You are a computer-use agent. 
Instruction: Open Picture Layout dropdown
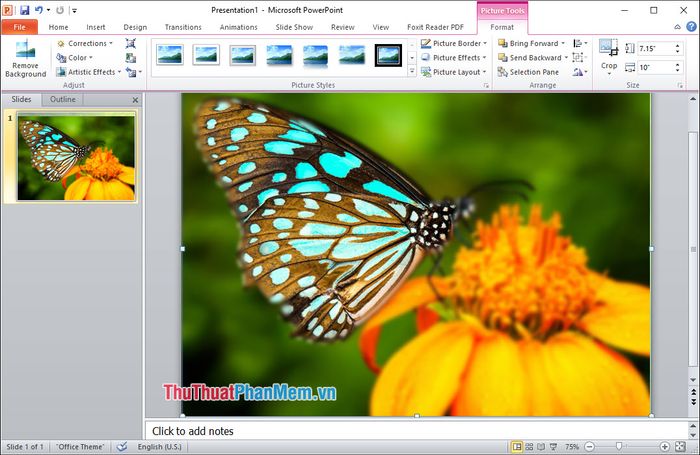454,72
